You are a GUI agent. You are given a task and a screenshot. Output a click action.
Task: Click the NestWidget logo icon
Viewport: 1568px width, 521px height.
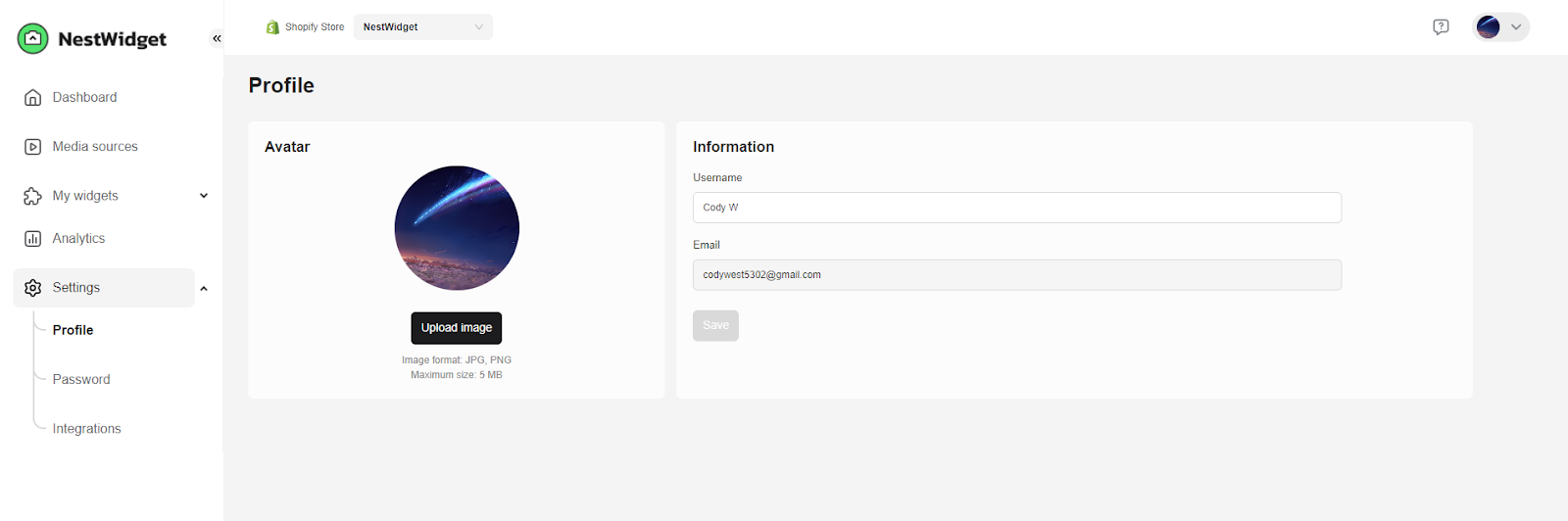pyautogui.click(x=32, y=39)
